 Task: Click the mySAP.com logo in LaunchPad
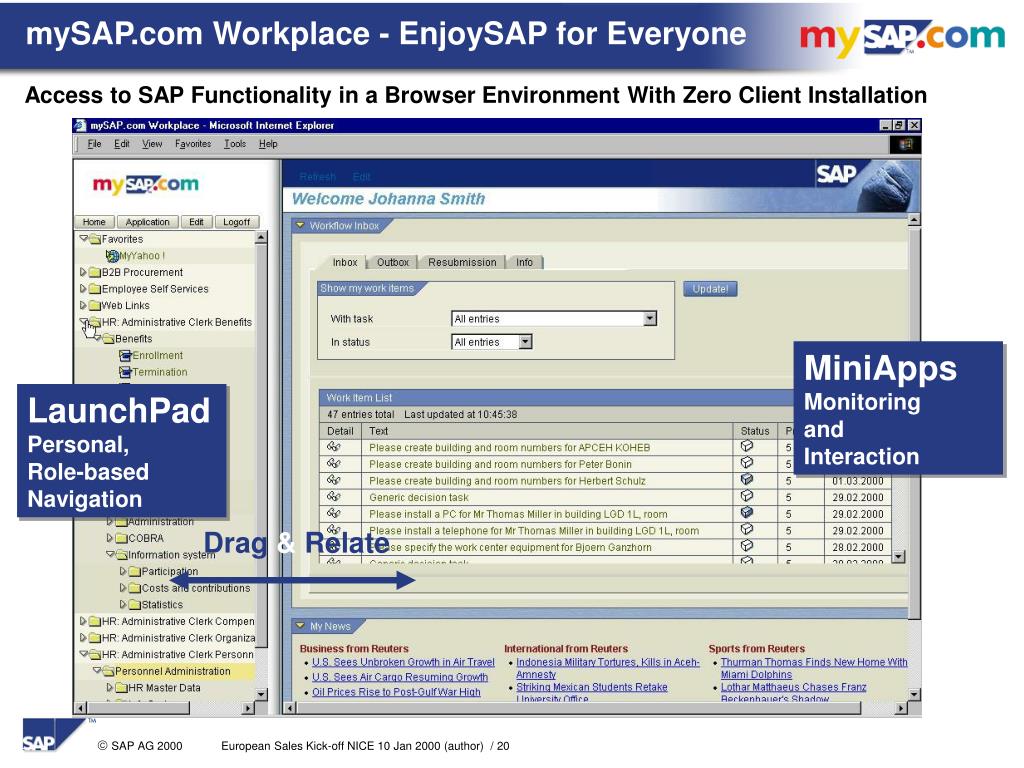coord(145,185)
